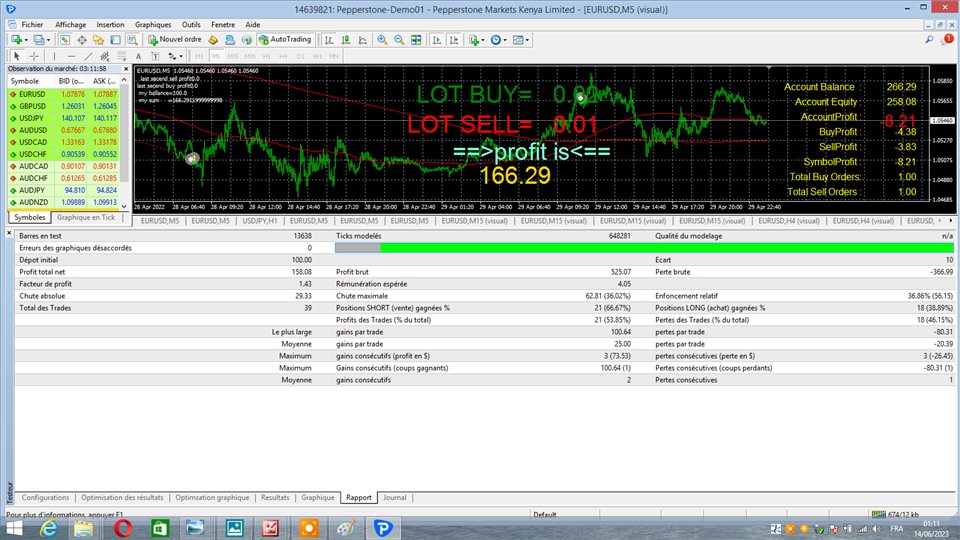This screenshot has width=960, height=540.
Task: Toggle the Market Watch window icon
Action: (x=64, y=40)
